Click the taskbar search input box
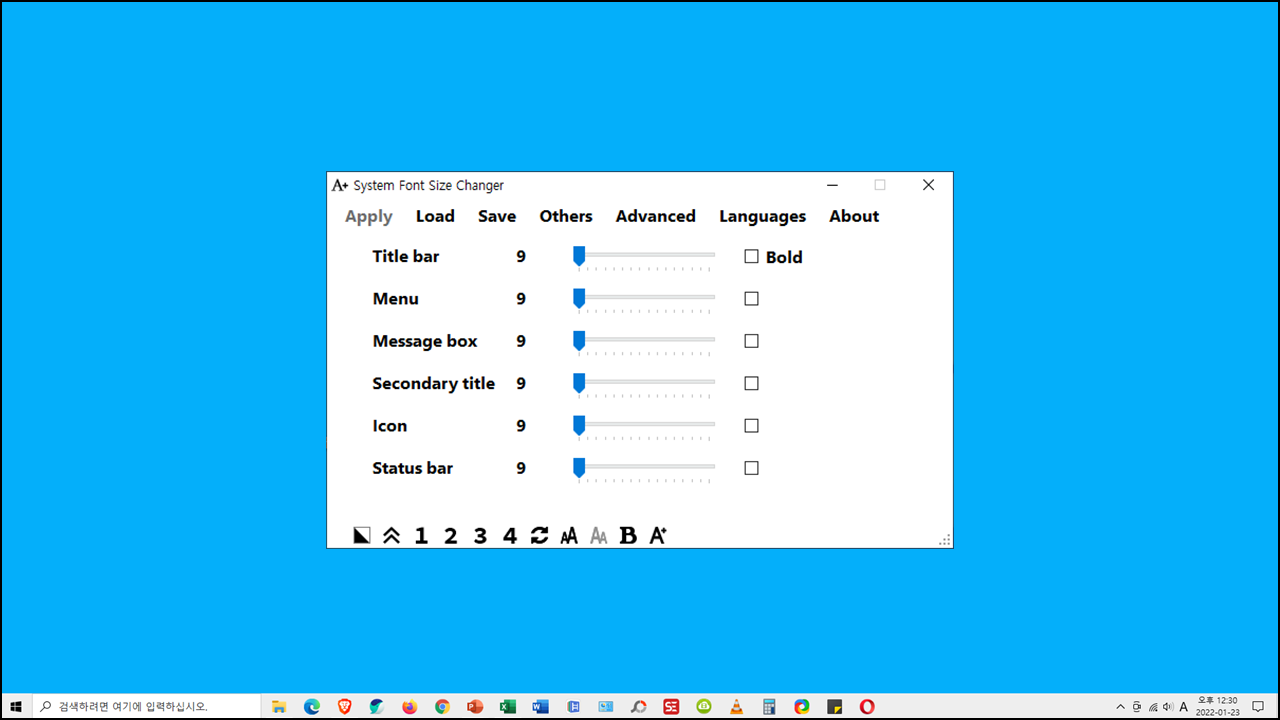Screen dimensions: 1280x720 [x=147, y=706]
